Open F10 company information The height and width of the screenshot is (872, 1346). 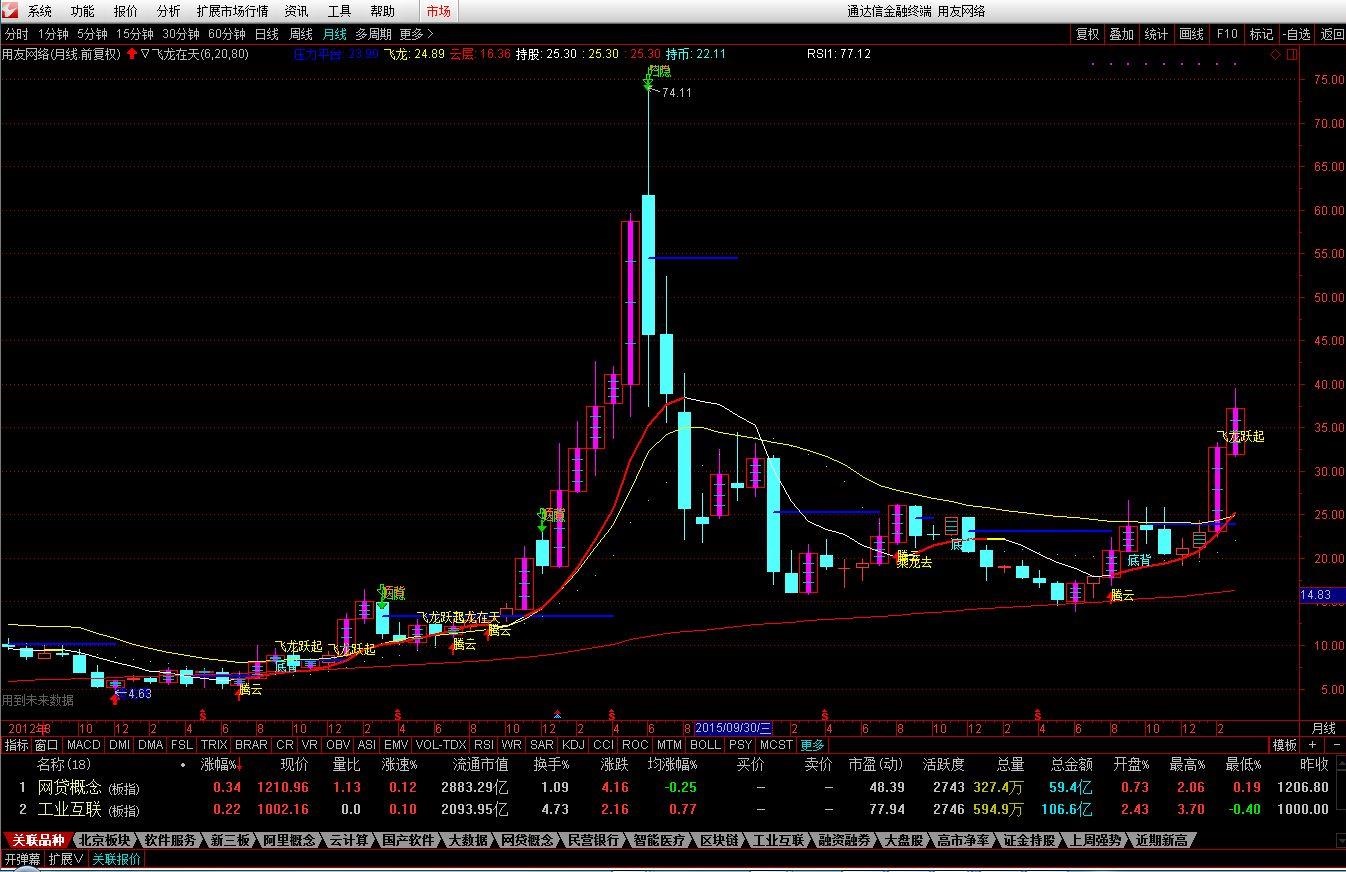[1227, 34]
